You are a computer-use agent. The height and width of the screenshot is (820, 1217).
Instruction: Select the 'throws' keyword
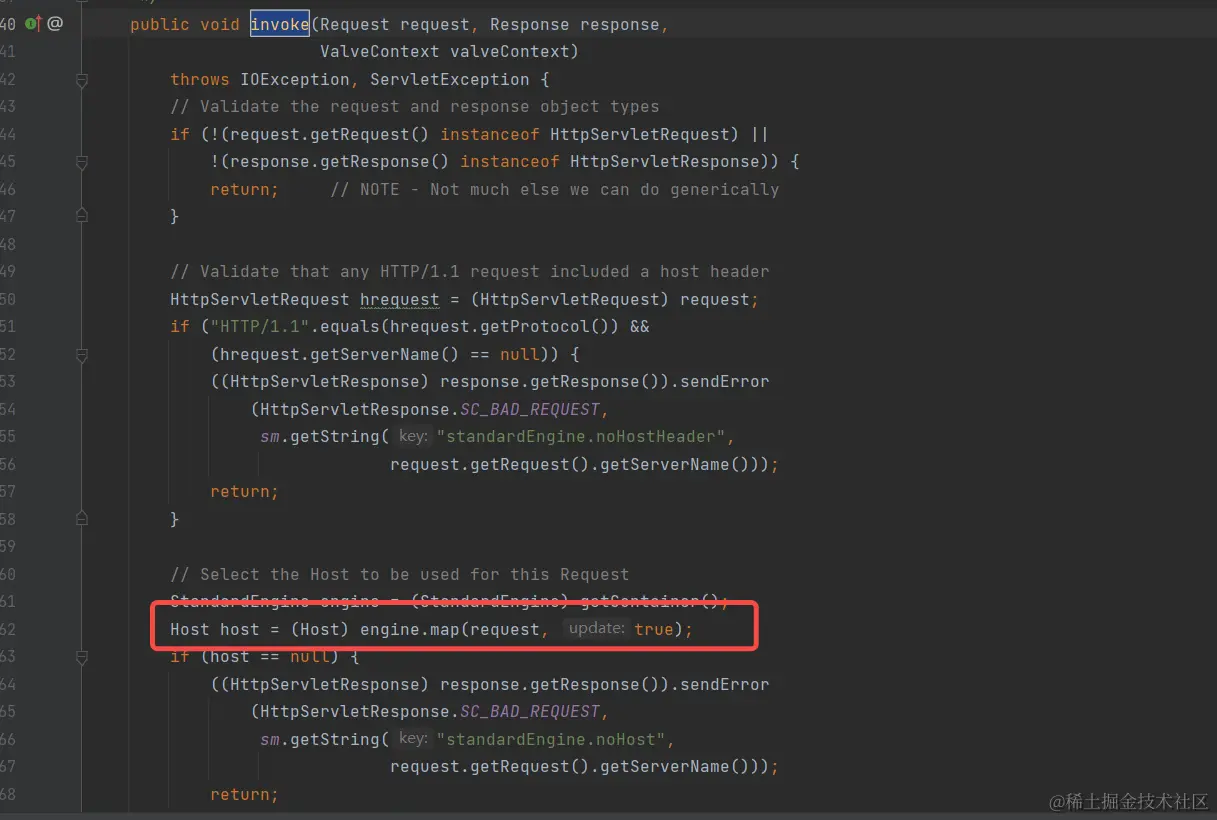(200, 79)
